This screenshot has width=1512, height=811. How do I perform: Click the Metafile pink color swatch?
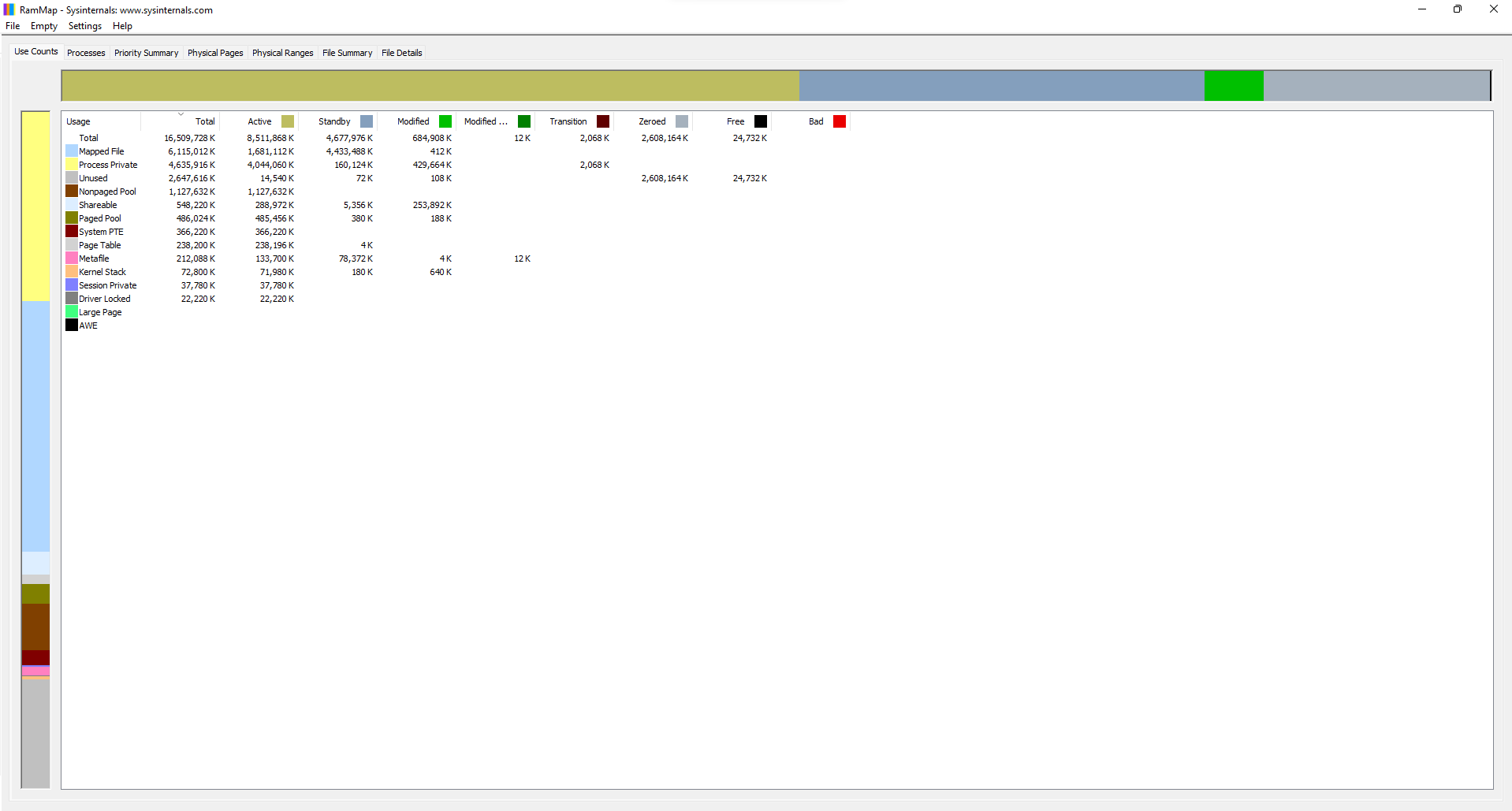click(x=72, y=258)
